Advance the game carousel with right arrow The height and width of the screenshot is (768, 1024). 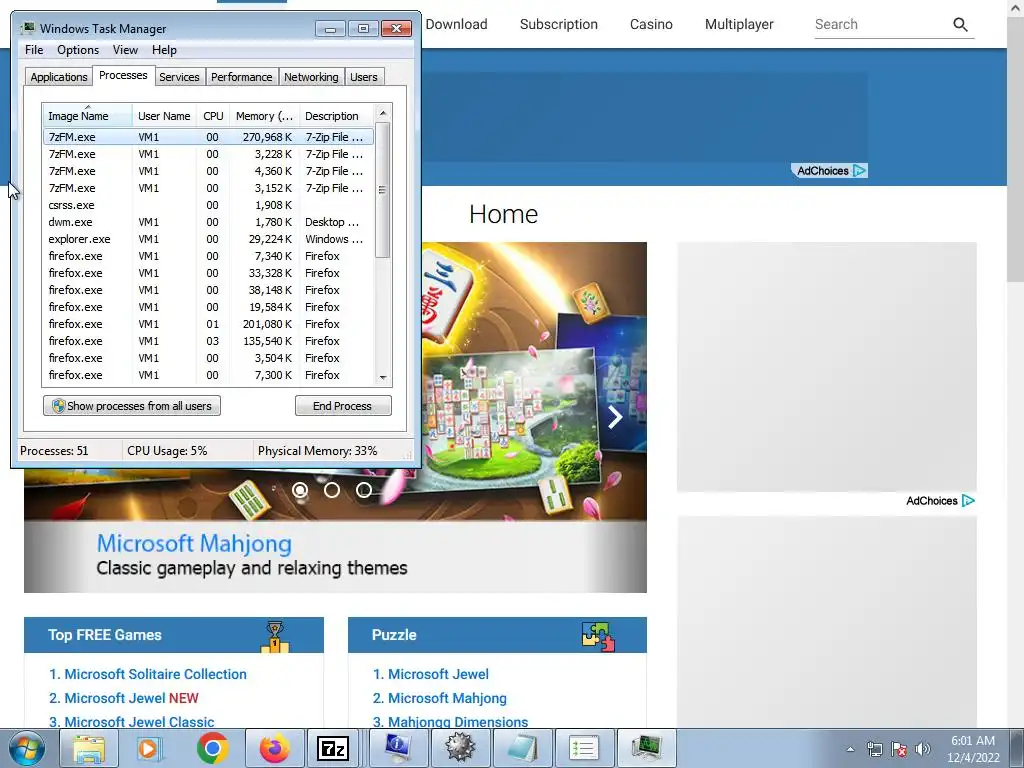point(615,417)
